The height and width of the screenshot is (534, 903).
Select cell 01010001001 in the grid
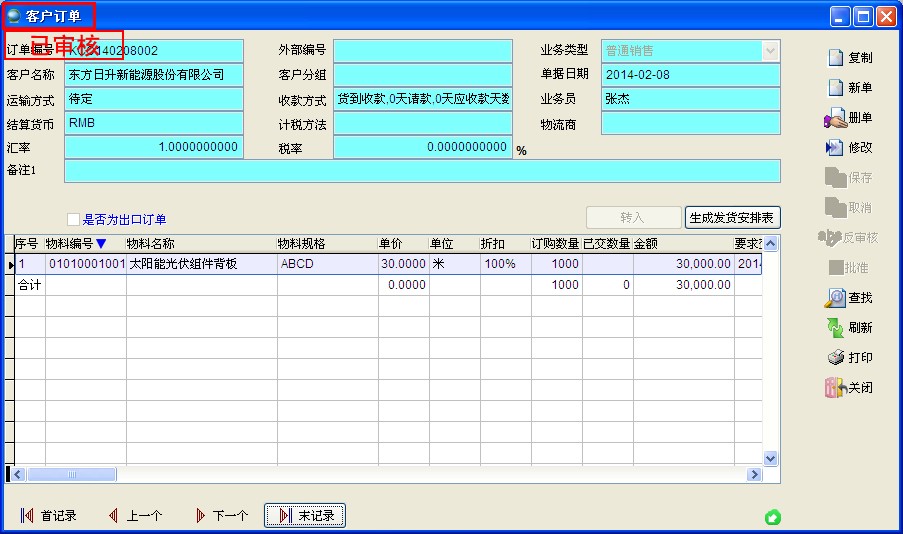(86, 264)
